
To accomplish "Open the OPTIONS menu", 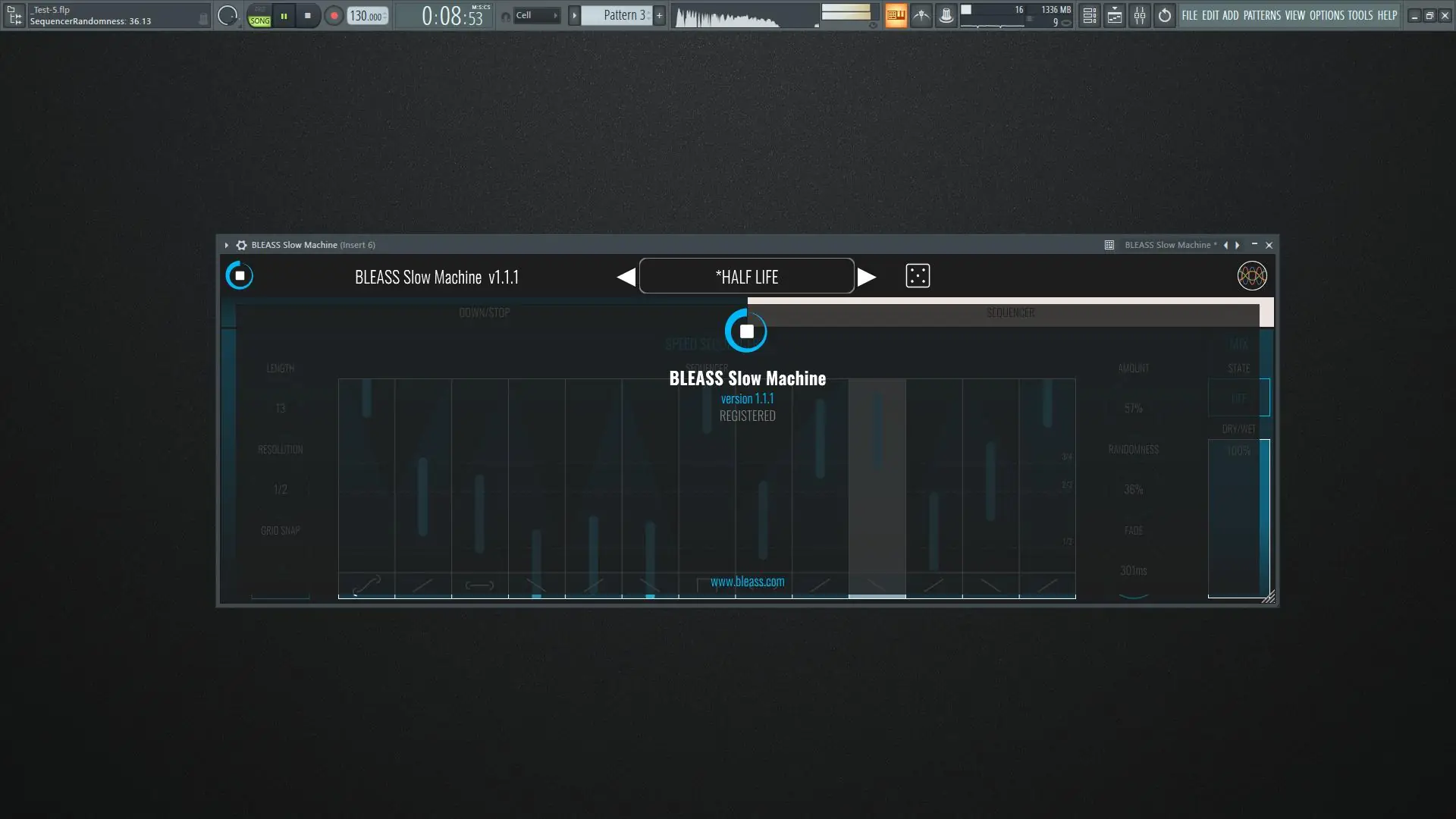I will click(1326, 15).
